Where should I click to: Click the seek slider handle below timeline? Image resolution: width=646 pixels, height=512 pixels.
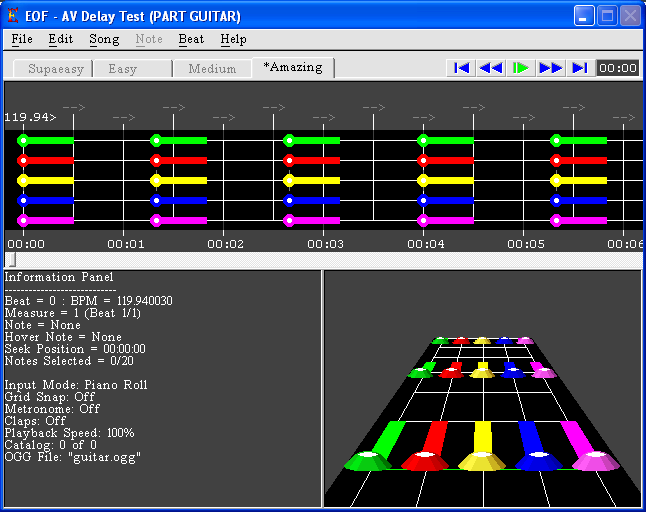11,259
